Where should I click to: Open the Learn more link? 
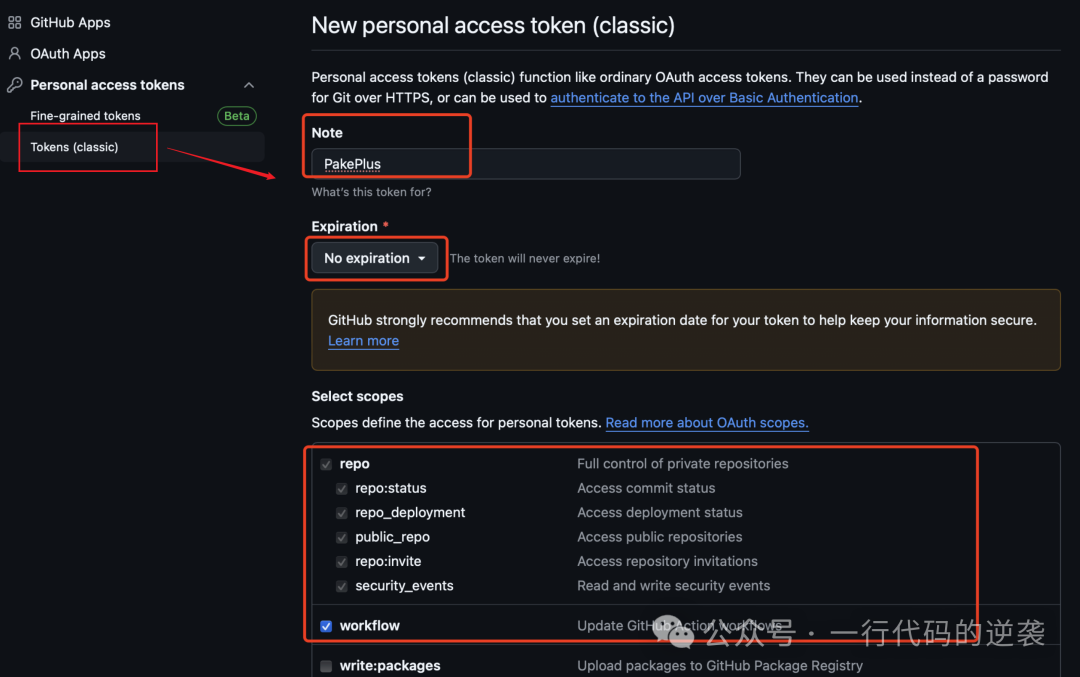(x=363, y=340)
